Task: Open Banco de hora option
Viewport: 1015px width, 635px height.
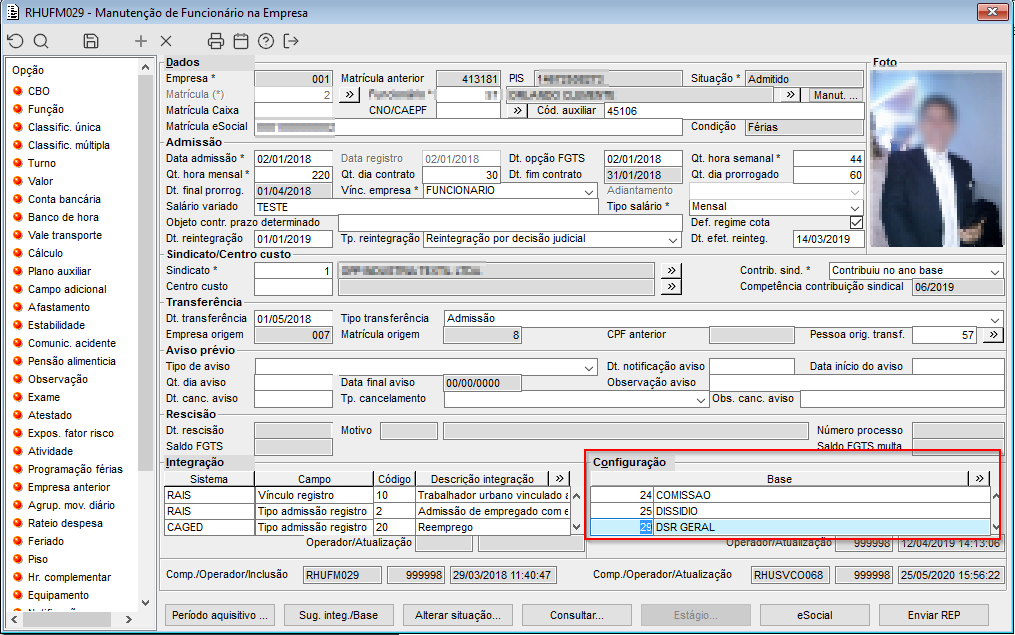Action: 63,217
